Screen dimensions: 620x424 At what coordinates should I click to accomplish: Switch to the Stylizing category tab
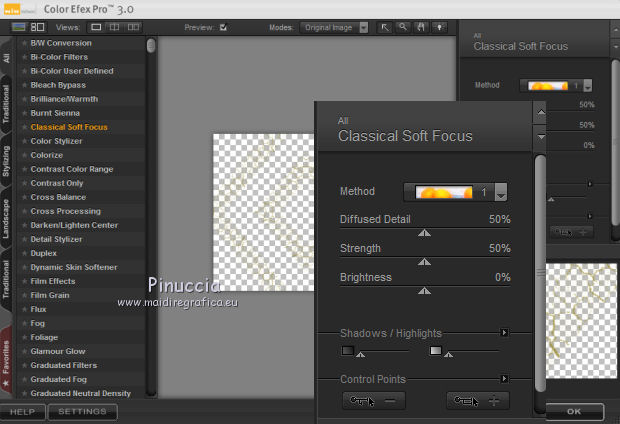click(7, 159)
